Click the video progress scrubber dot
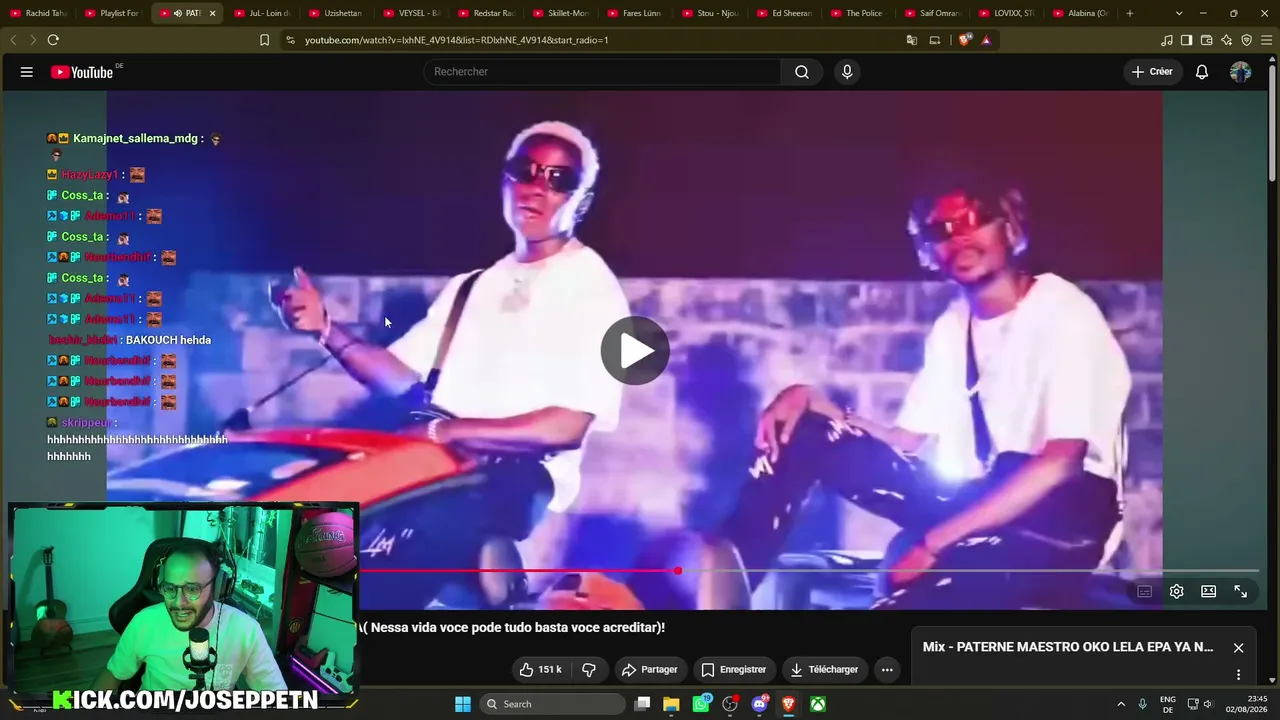This screenshot has width=1280, height=720. click(678, 571)
